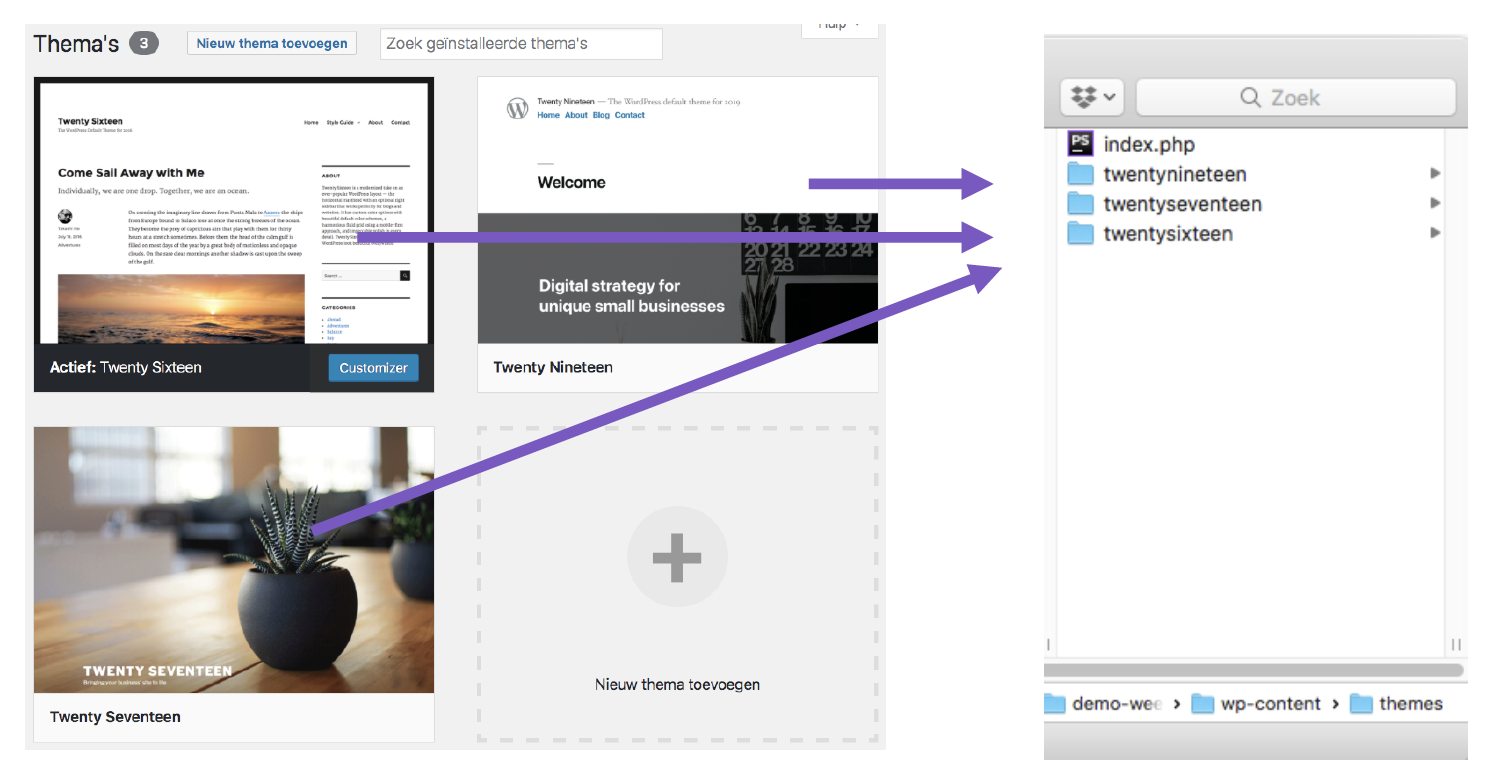1494x780 pixels.
Task: Select the Twenty Nineteen theme screenshot
Action: 678,210
